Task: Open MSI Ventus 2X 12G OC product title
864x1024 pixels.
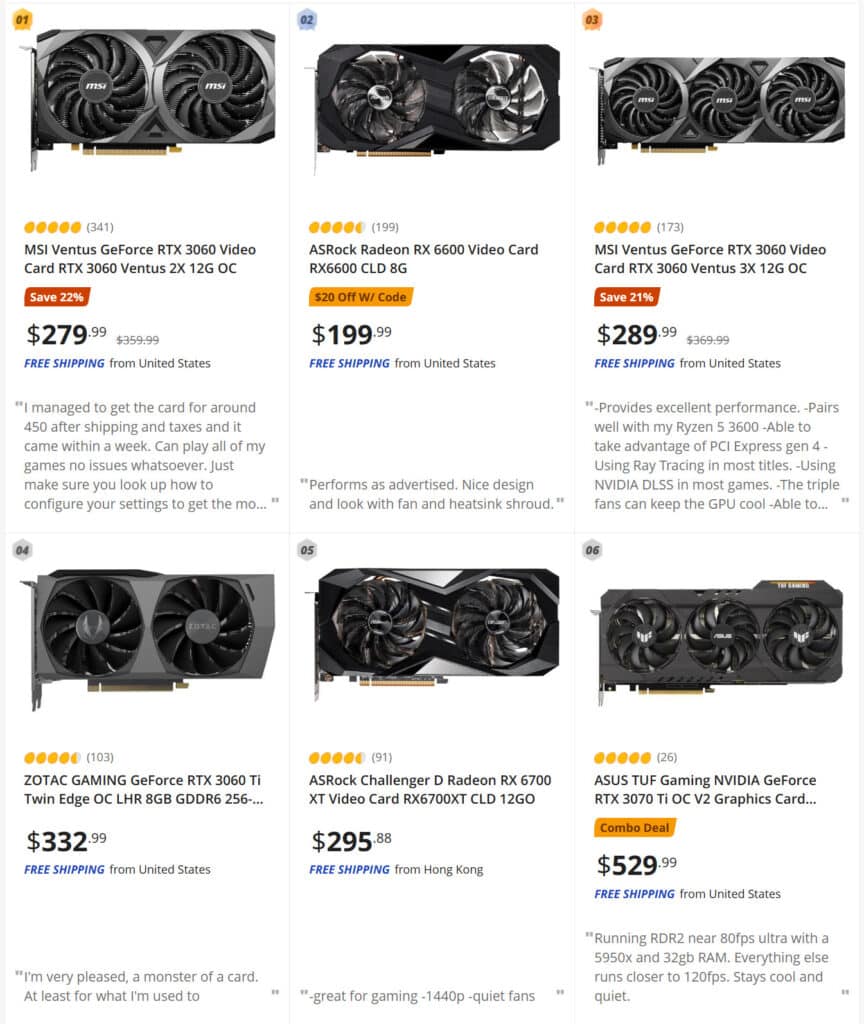Action: [x=140, y=259]
